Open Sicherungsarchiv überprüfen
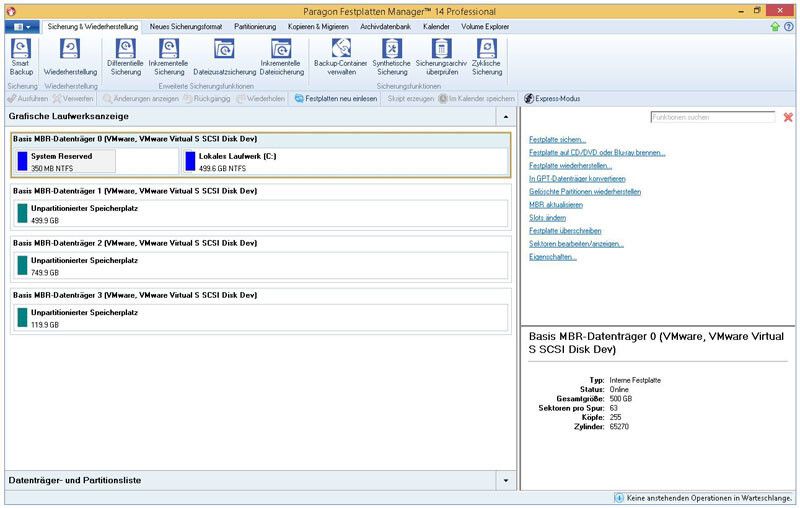The width and height of the screenshot is (800, 508). coord(441,57)
